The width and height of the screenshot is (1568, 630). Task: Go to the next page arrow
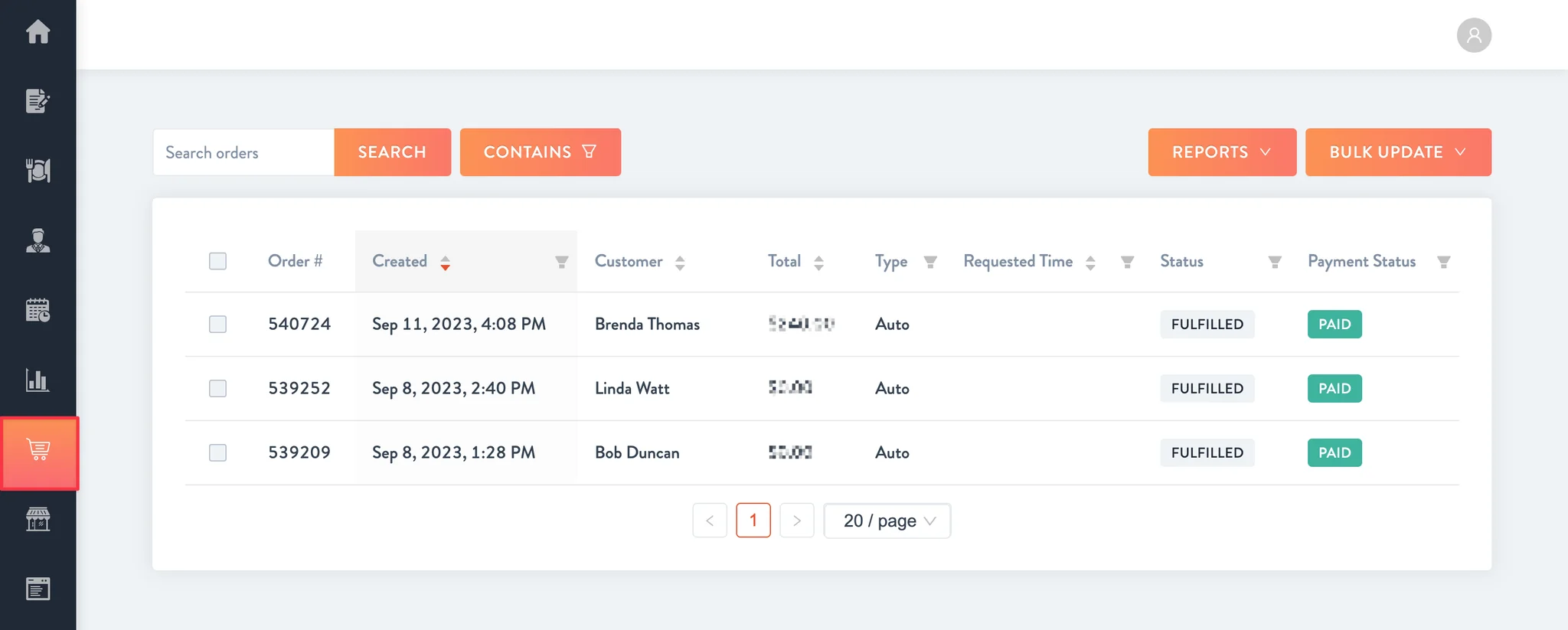click(x=797, y=521)
